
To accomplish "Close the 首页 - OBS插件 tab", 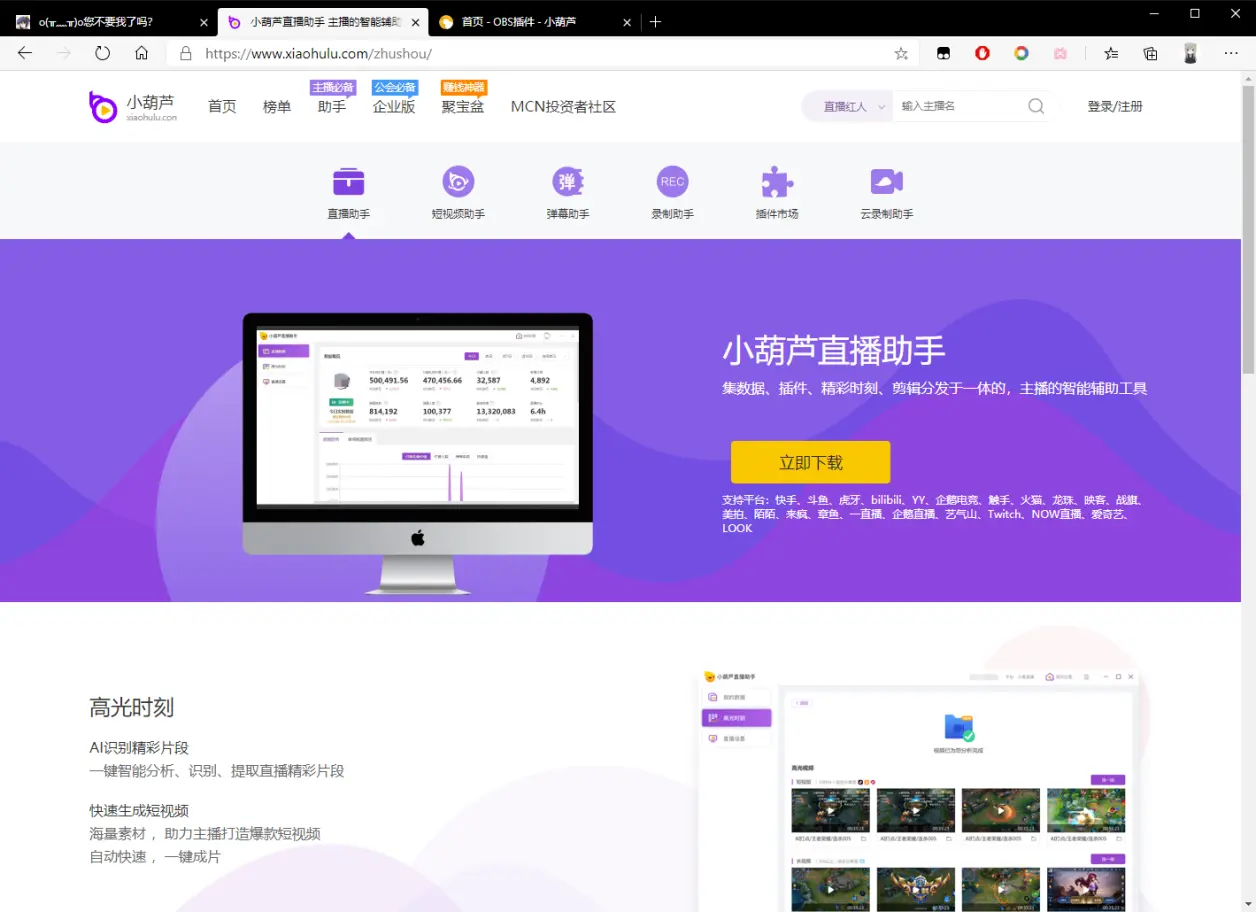I will [x=627, y=22].
